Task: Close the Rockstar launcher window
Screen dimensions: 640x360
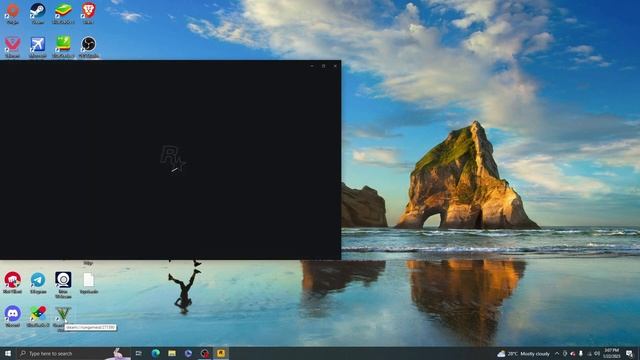Action: (336, 66)
